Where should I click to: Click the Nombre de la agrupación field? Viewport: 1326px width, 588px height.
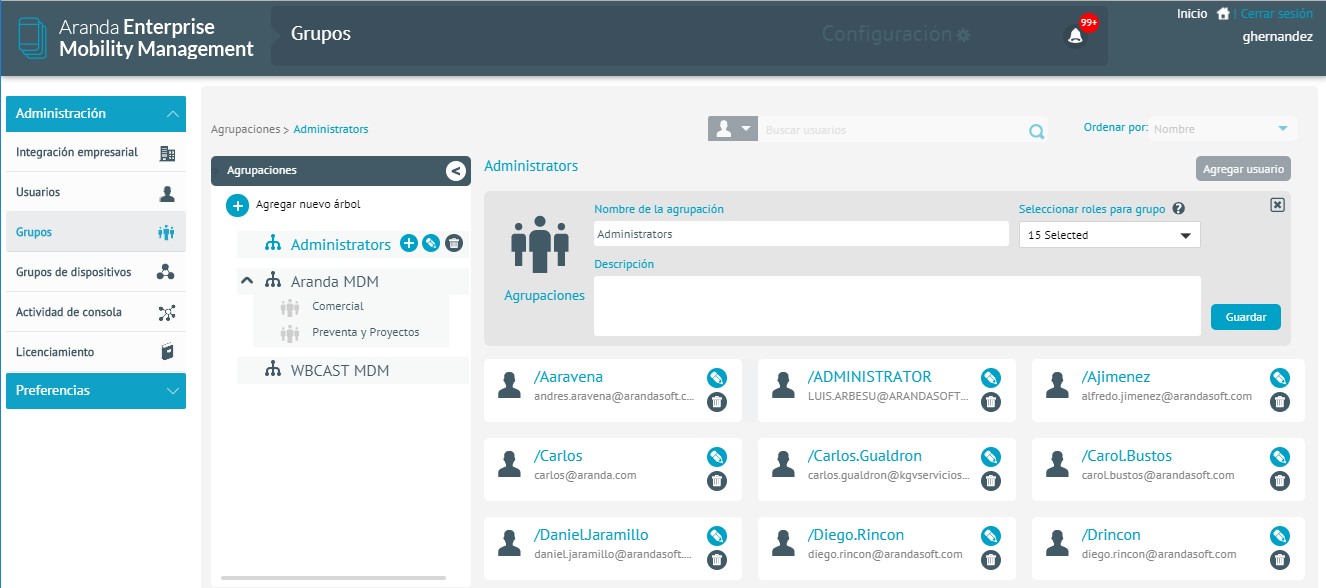801,234
